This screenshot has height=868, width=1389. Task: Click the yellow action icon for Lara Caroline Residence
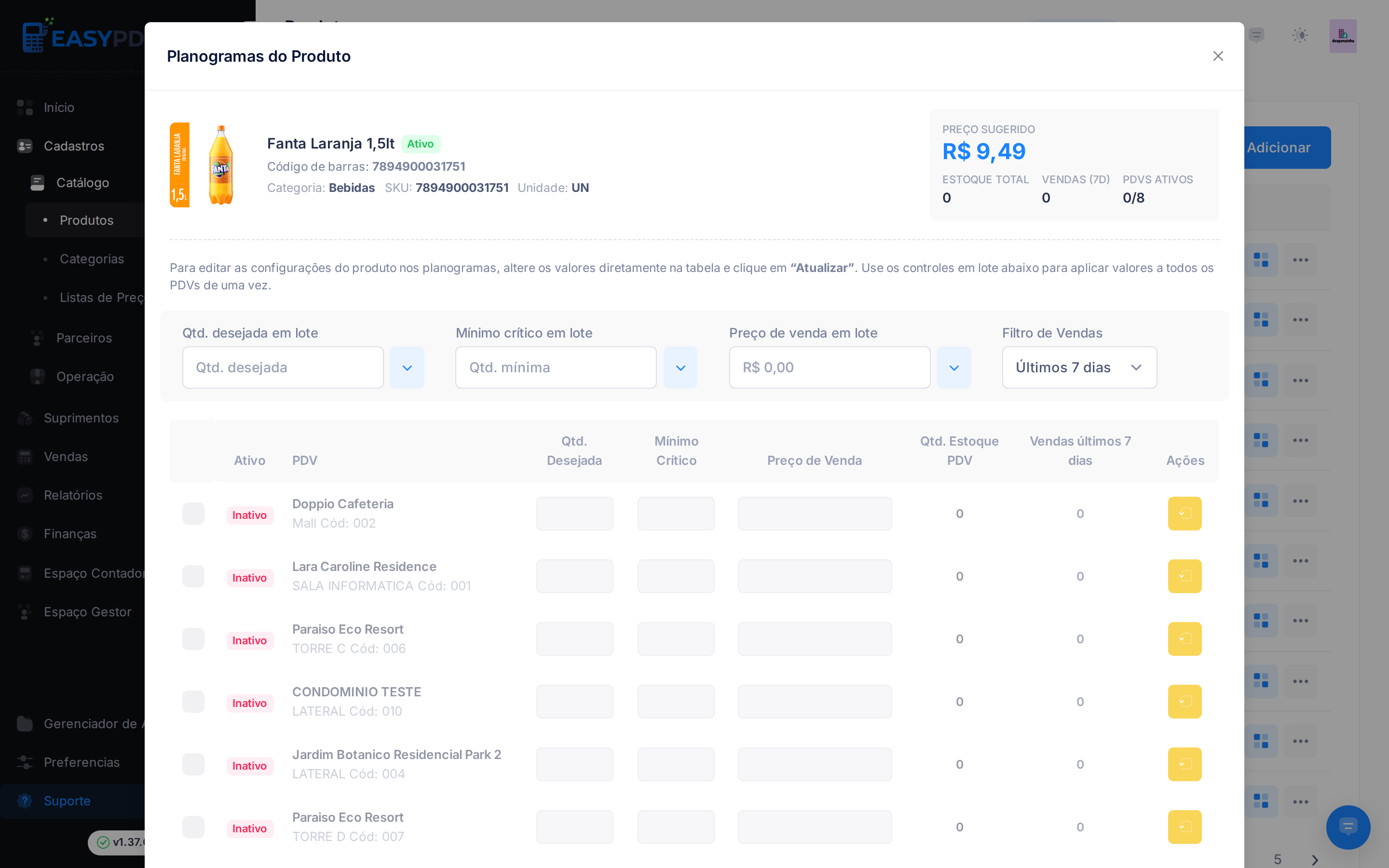coord(1185,576)
